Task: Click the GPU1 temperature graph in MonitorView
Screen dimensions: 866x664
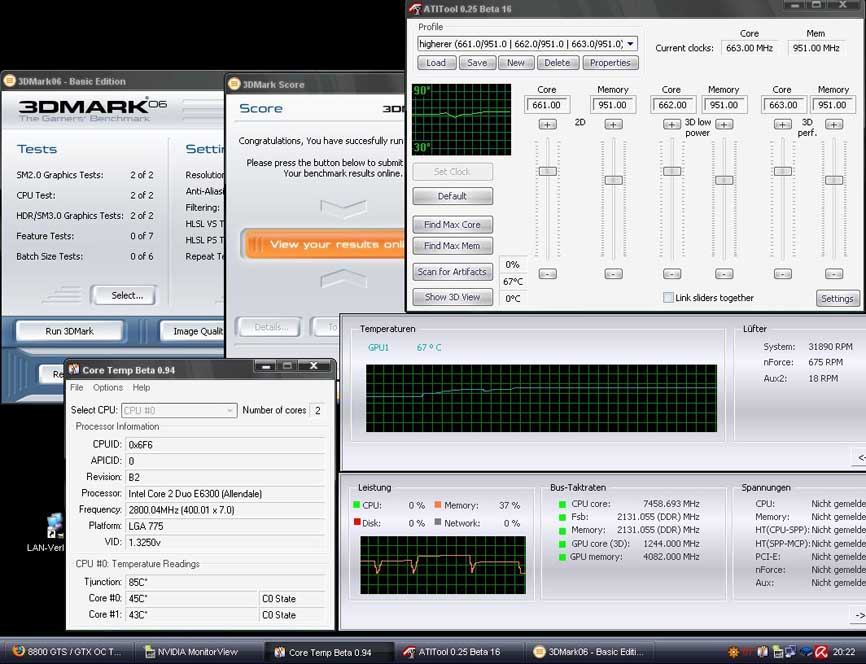Action: 541,398
